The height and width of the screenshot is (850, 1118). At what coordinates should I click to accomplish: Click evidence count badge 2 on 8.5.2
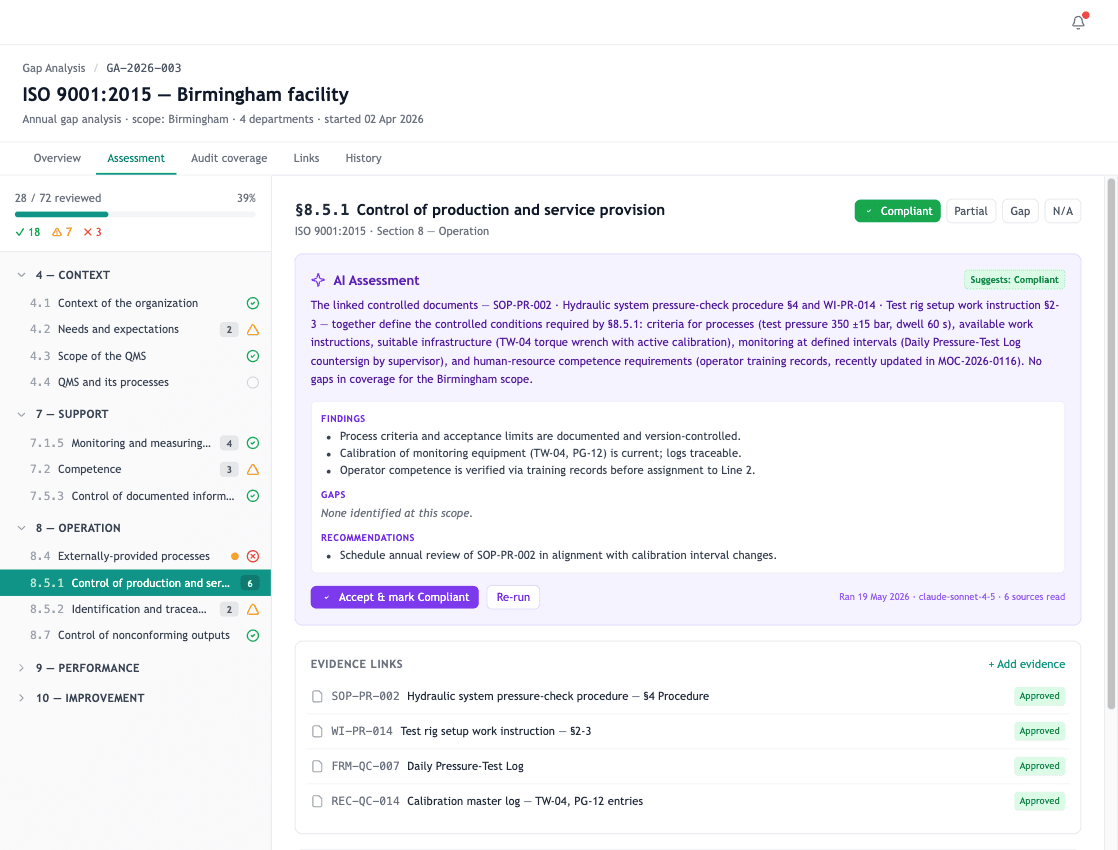tap(229, 609)
